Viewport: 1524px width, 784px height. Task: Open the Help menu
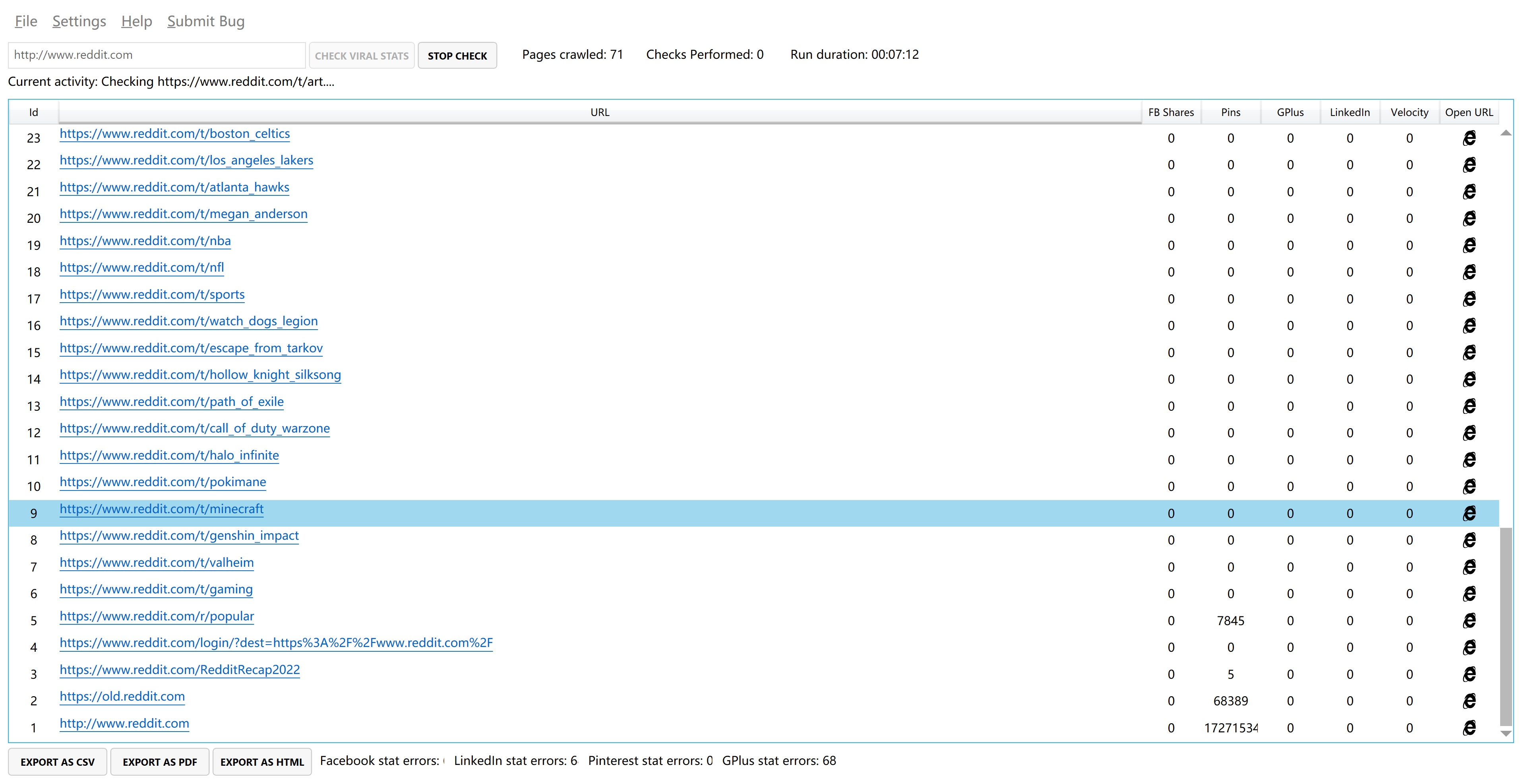pos(137,21)
